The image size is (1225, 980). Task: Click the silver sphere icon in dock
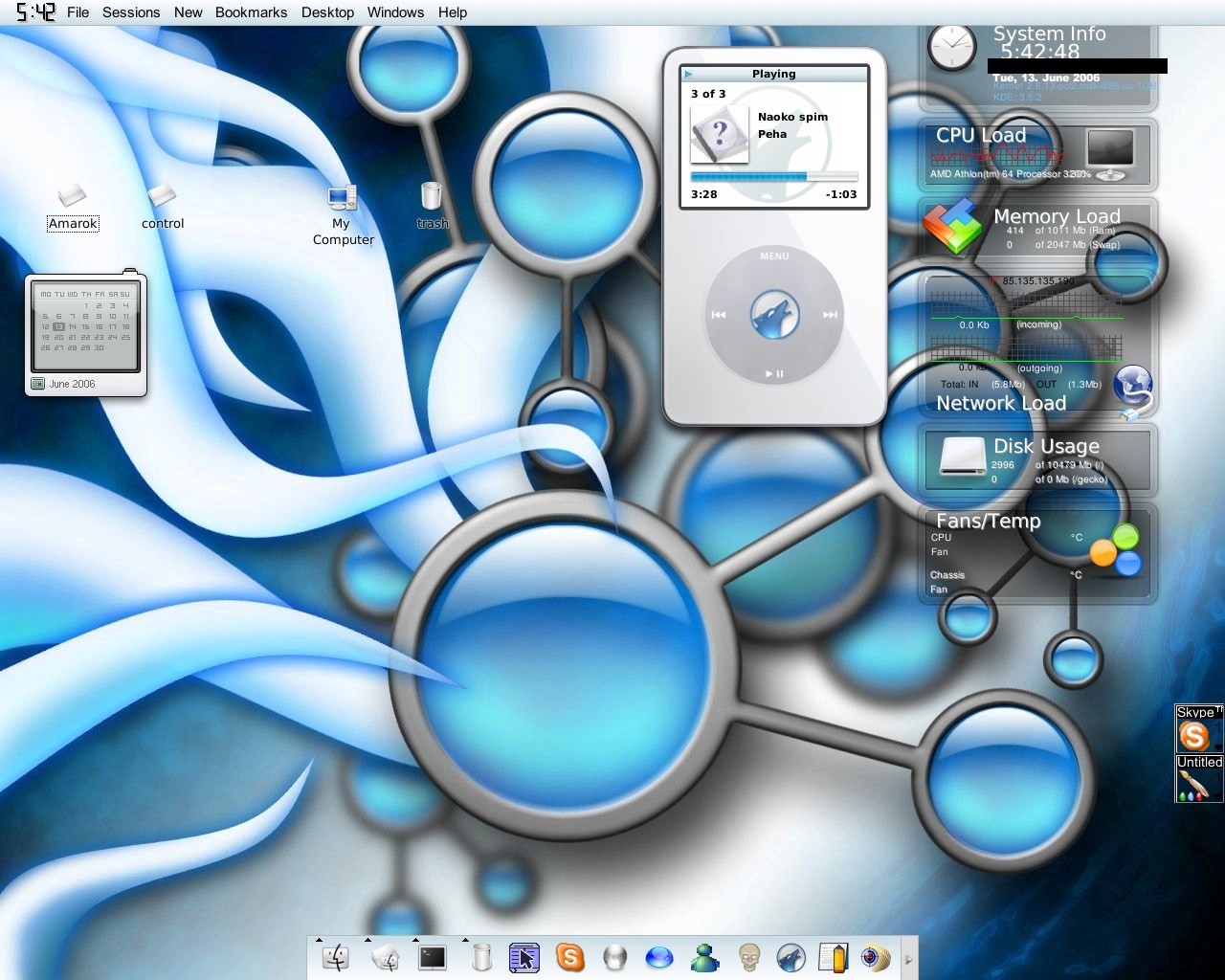pos(614,957)
